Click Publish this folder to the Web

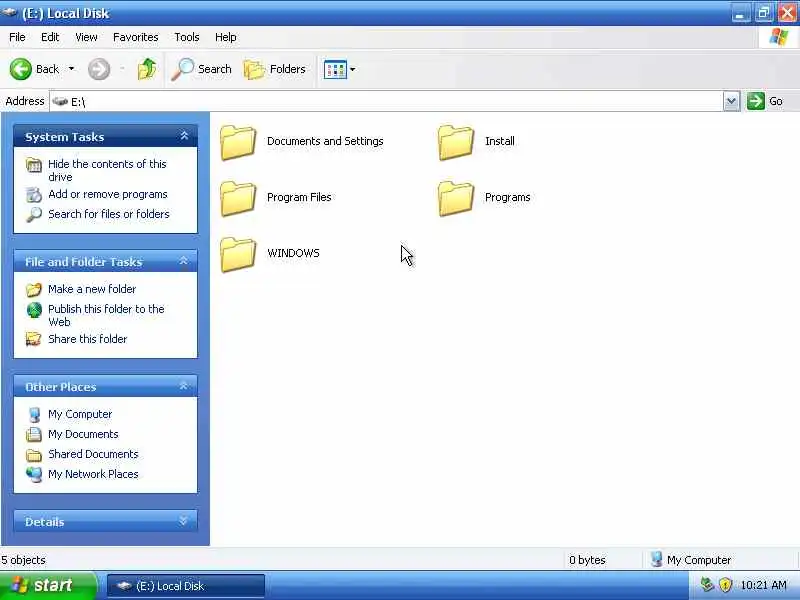click(106, 315)
